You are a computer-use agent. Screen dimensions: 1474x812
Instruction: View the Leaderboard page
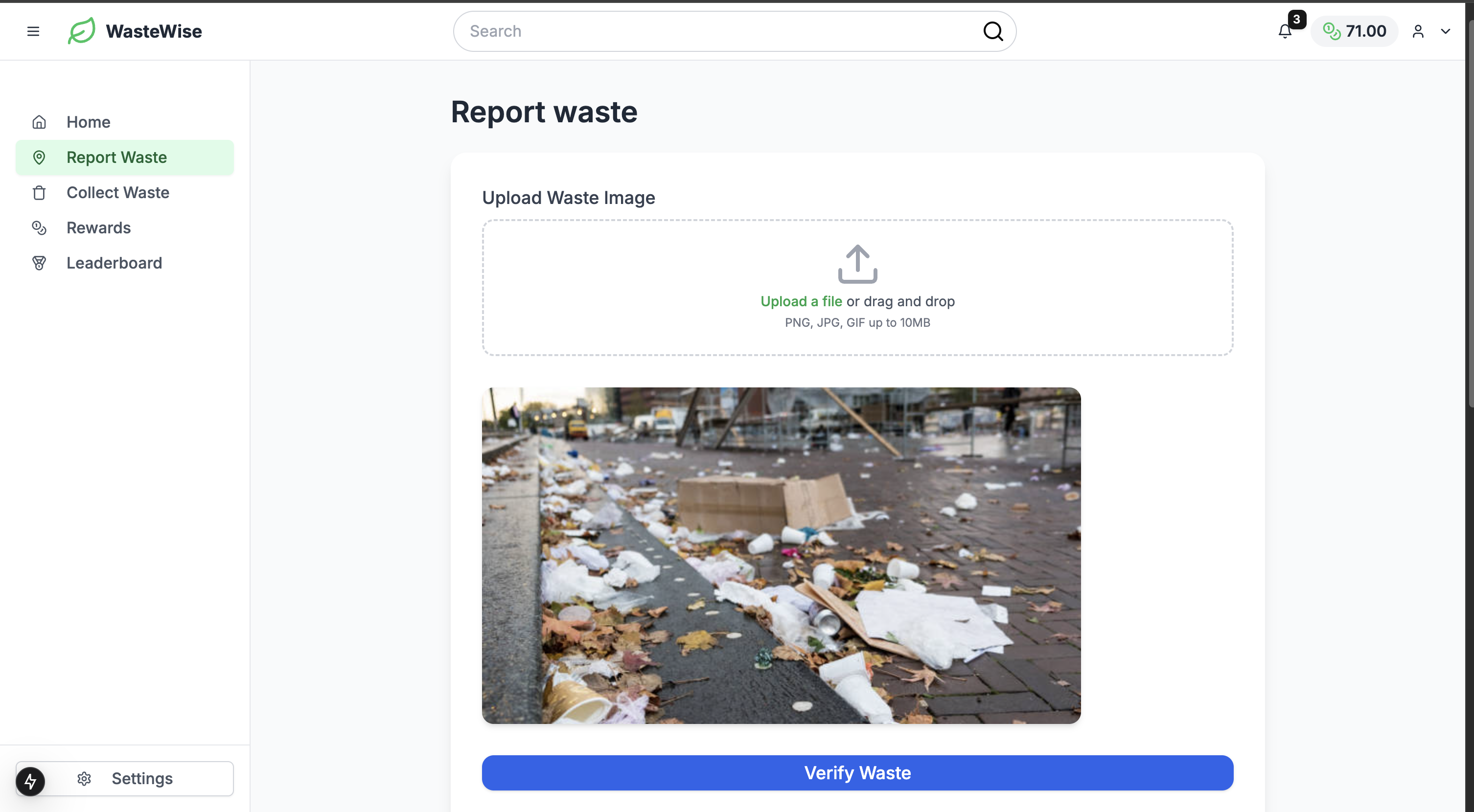coord(114,263)
